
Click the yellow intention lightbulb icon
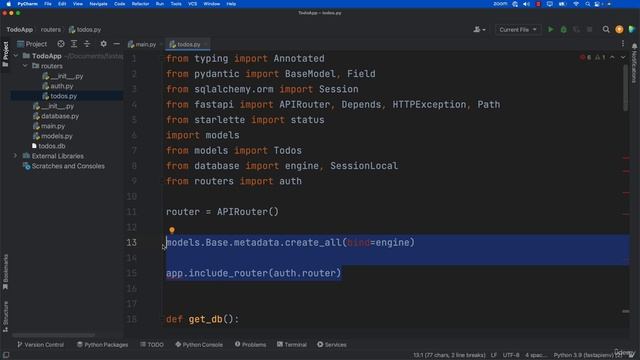click(172, 231)
